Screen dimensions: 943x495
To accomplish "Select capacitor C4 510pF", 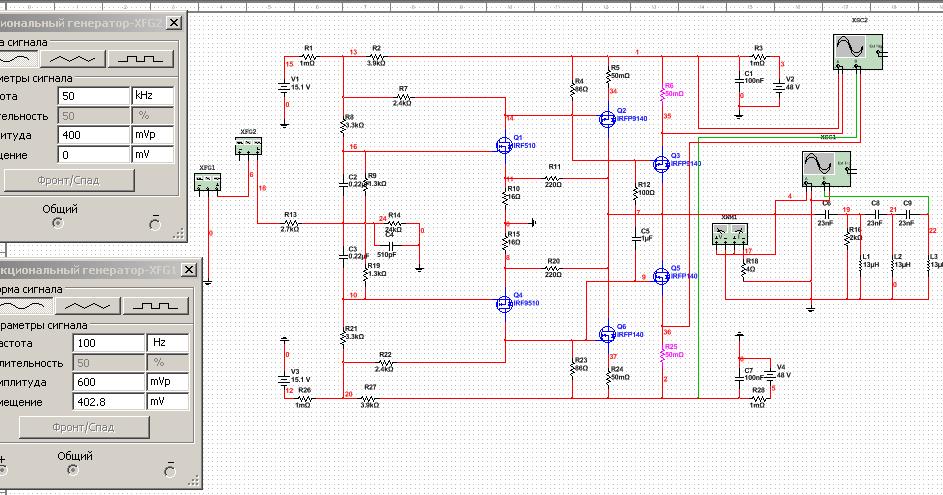I will (389, 245).
